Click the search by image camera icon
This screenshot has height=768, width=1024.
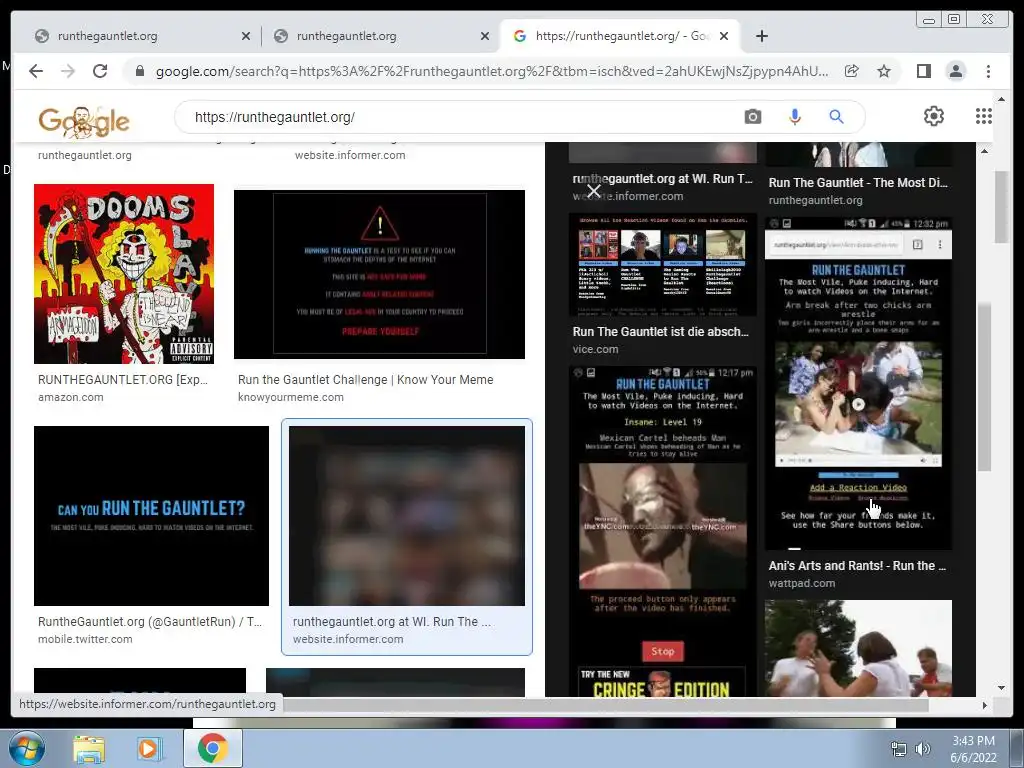[752, 117]
